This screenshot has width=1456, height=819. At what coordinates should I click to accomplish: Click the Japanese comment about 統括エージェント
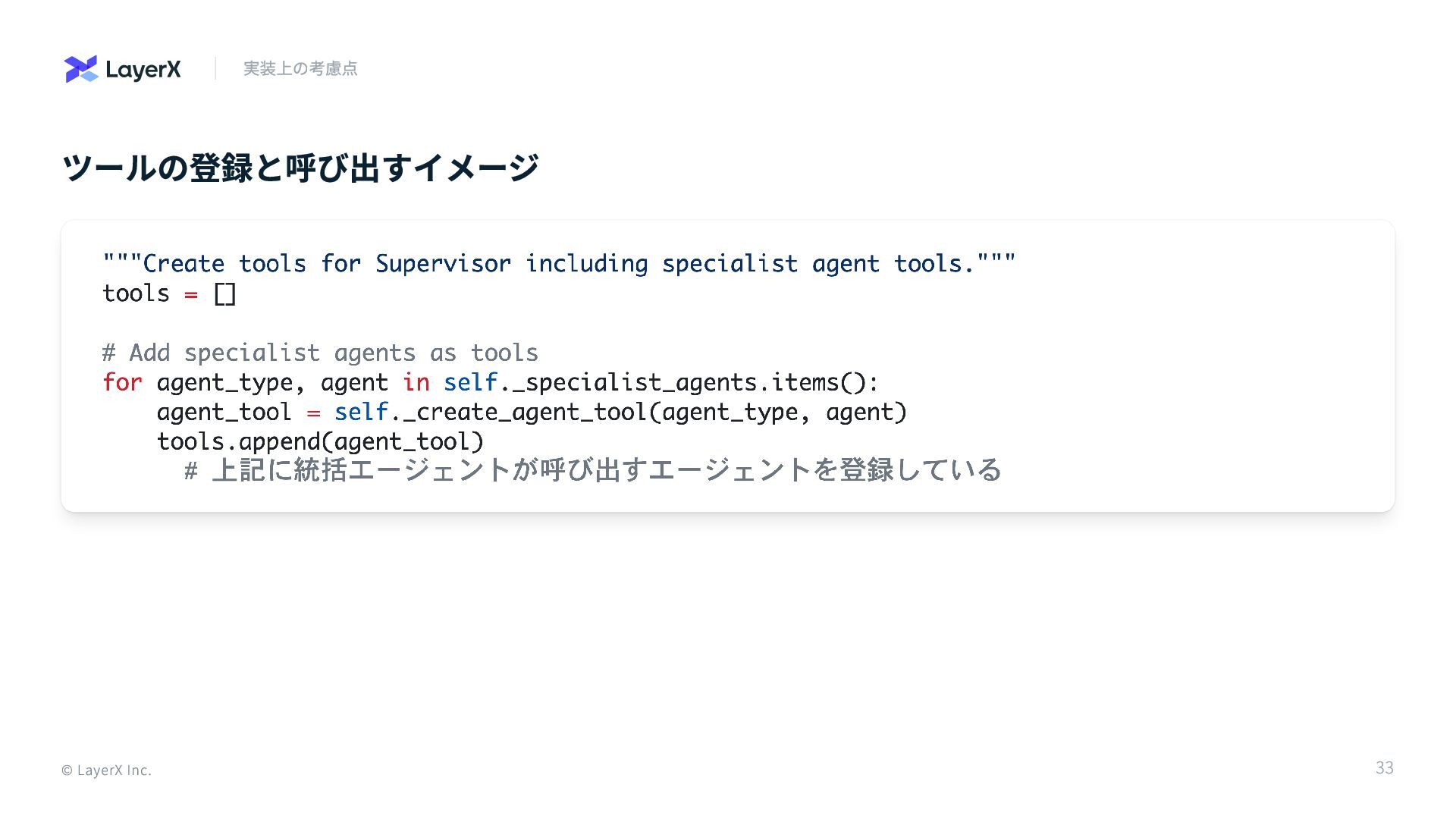[593, 470]
